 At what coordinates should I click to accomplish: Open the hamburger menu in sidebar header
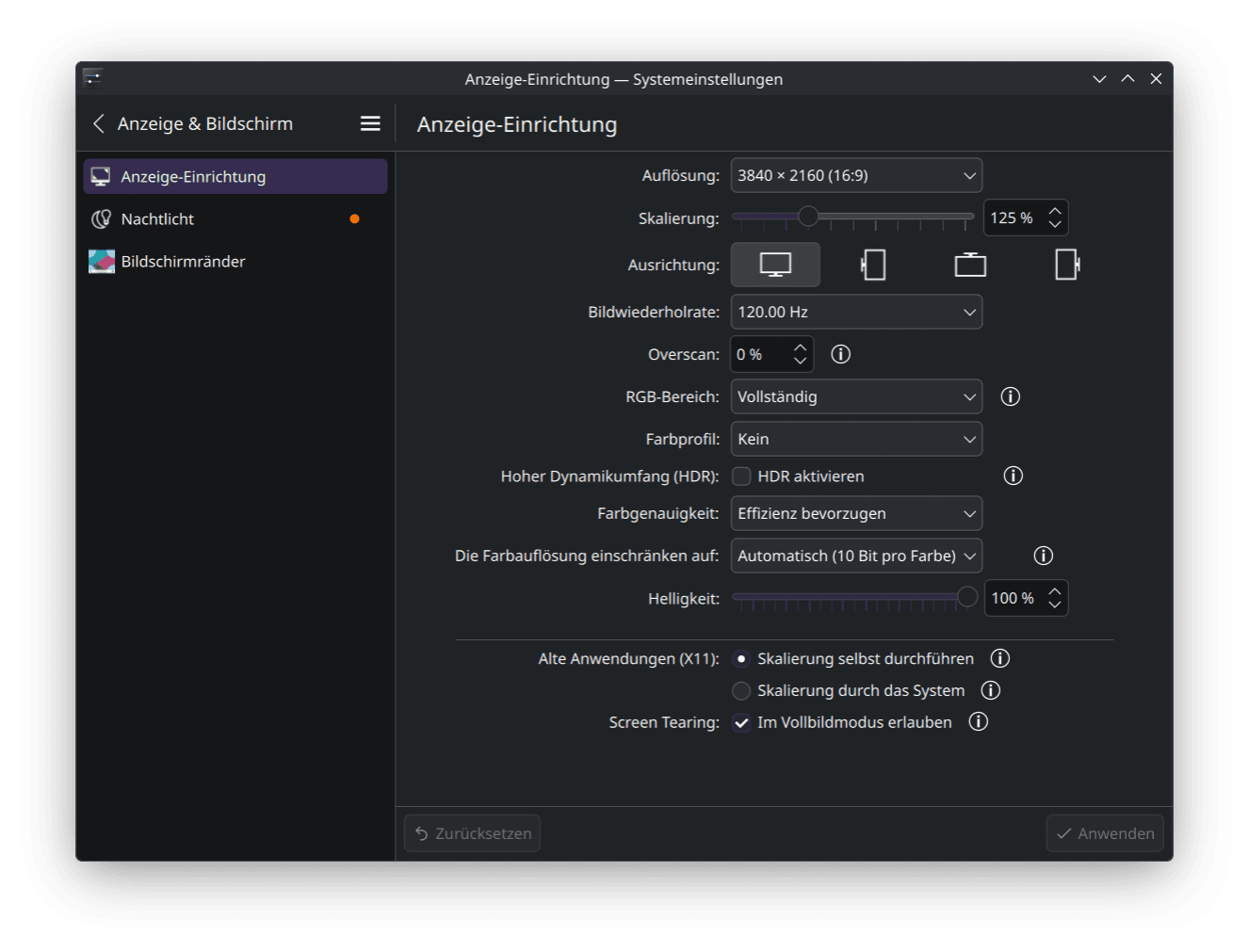[x=370, y=123]
